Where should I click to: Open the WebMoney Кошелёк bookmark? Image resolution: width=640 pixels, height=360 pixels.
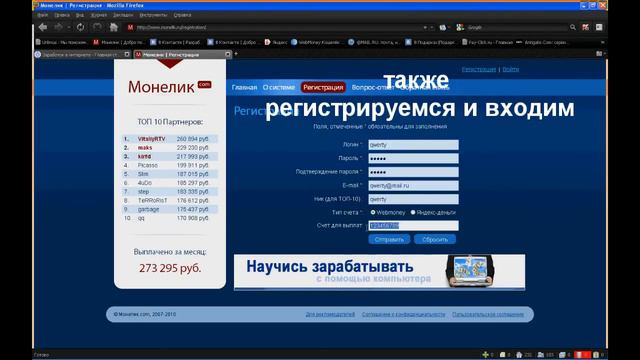tap(316, 42)
